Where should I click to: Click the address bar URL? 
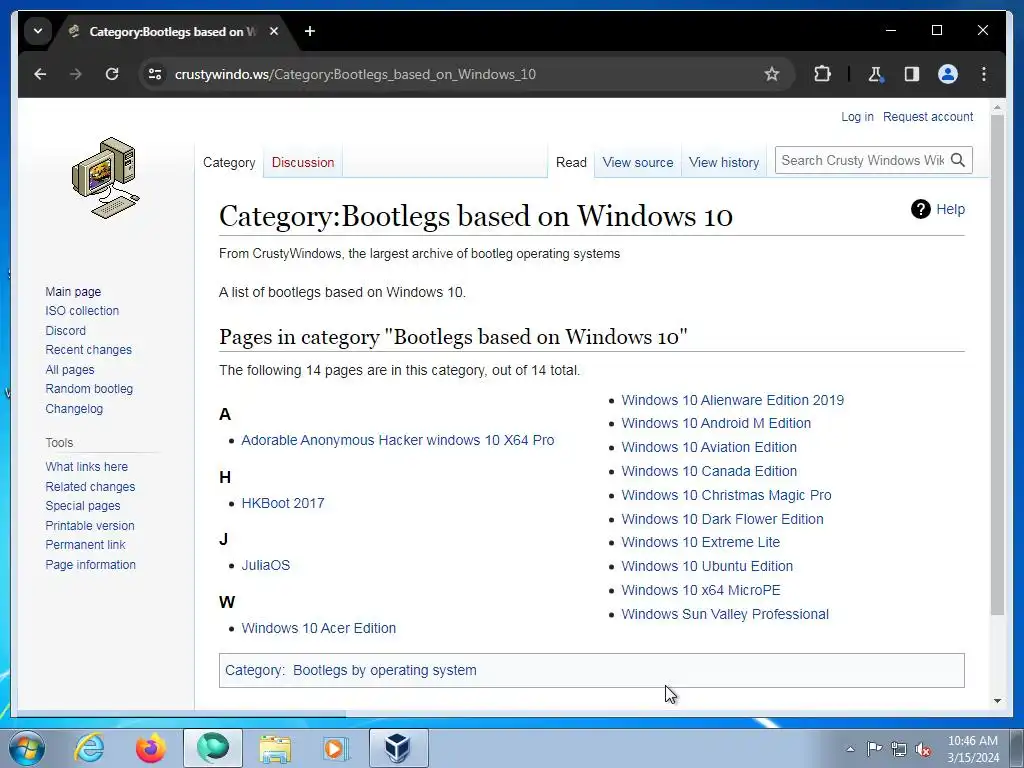coord(355,74)
